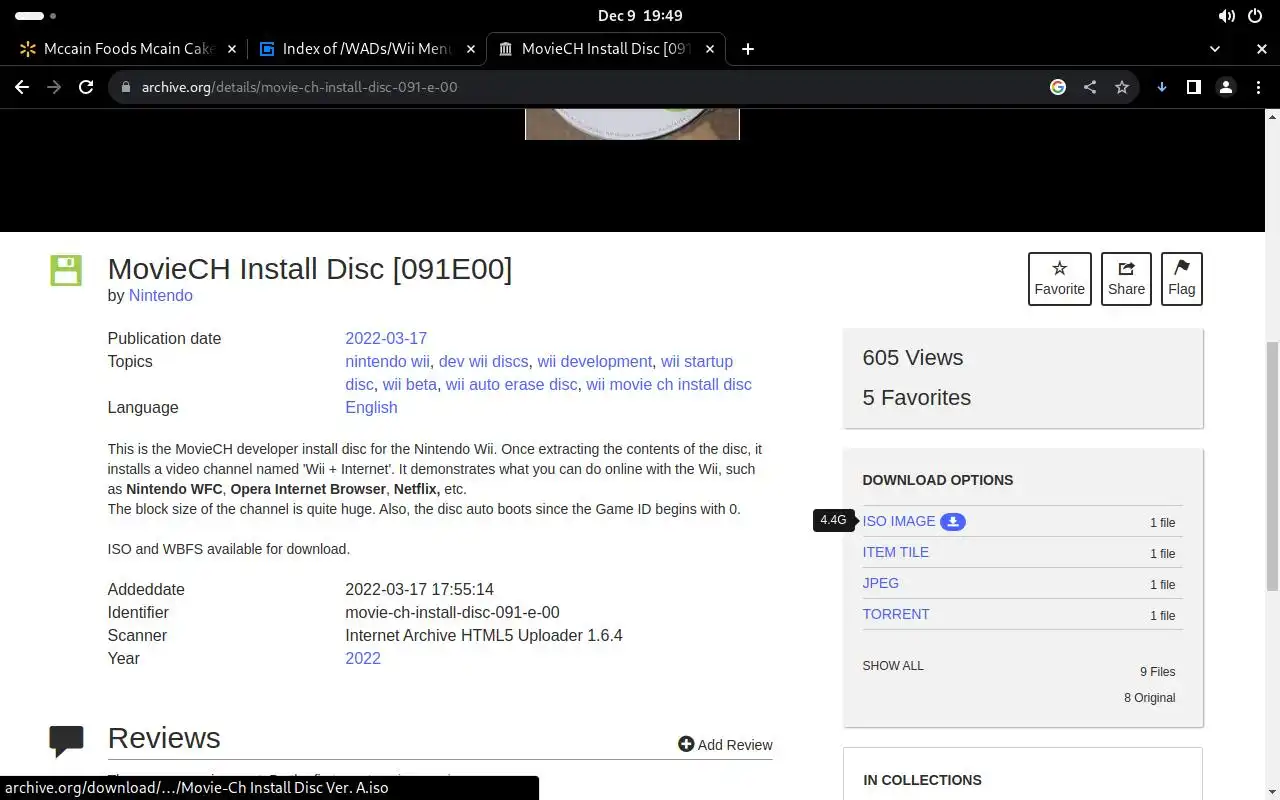Open the 2022 year link
Viewport: 1280px width, 800px height.
(363, 659)
